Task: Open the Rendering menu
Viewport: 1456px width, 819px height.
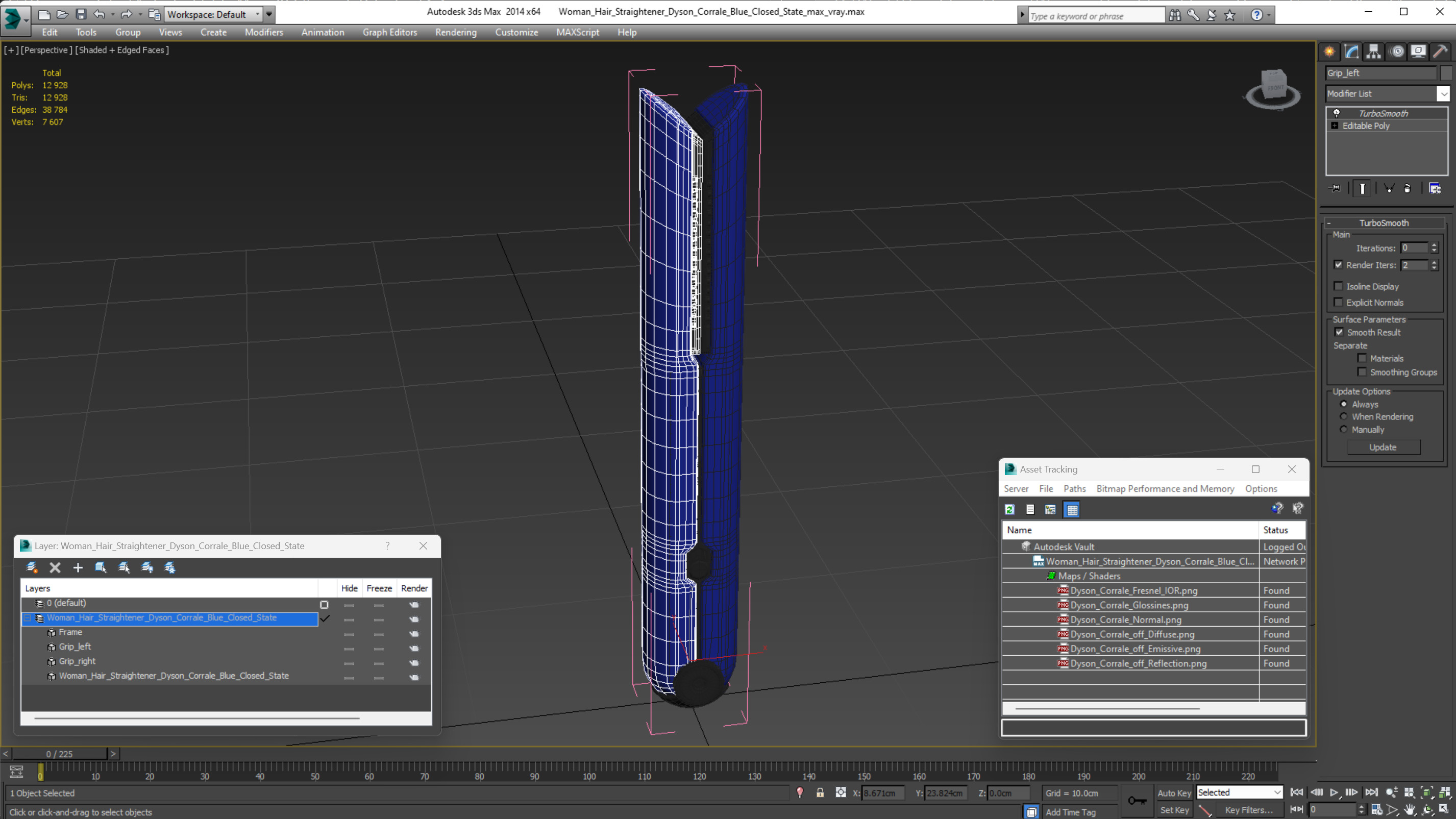Action: (x=456, y=32)
